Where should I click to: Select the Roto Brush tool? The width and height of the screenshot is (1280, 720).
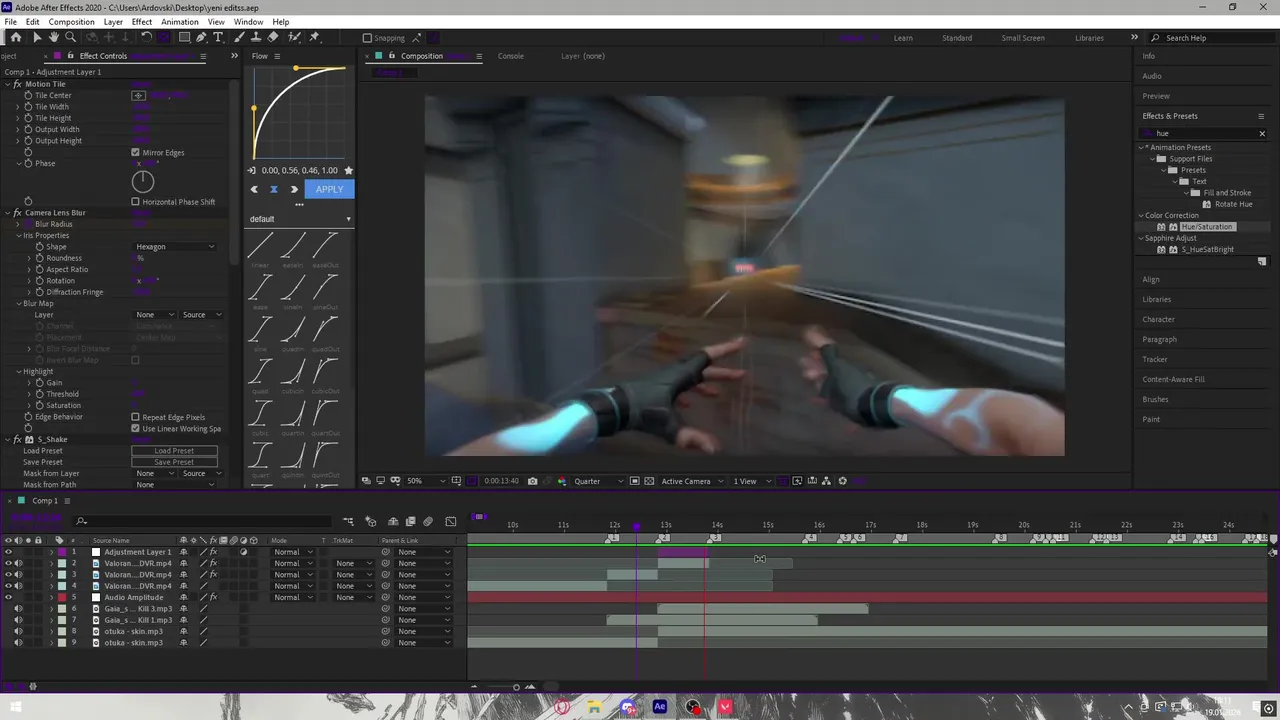294,37
